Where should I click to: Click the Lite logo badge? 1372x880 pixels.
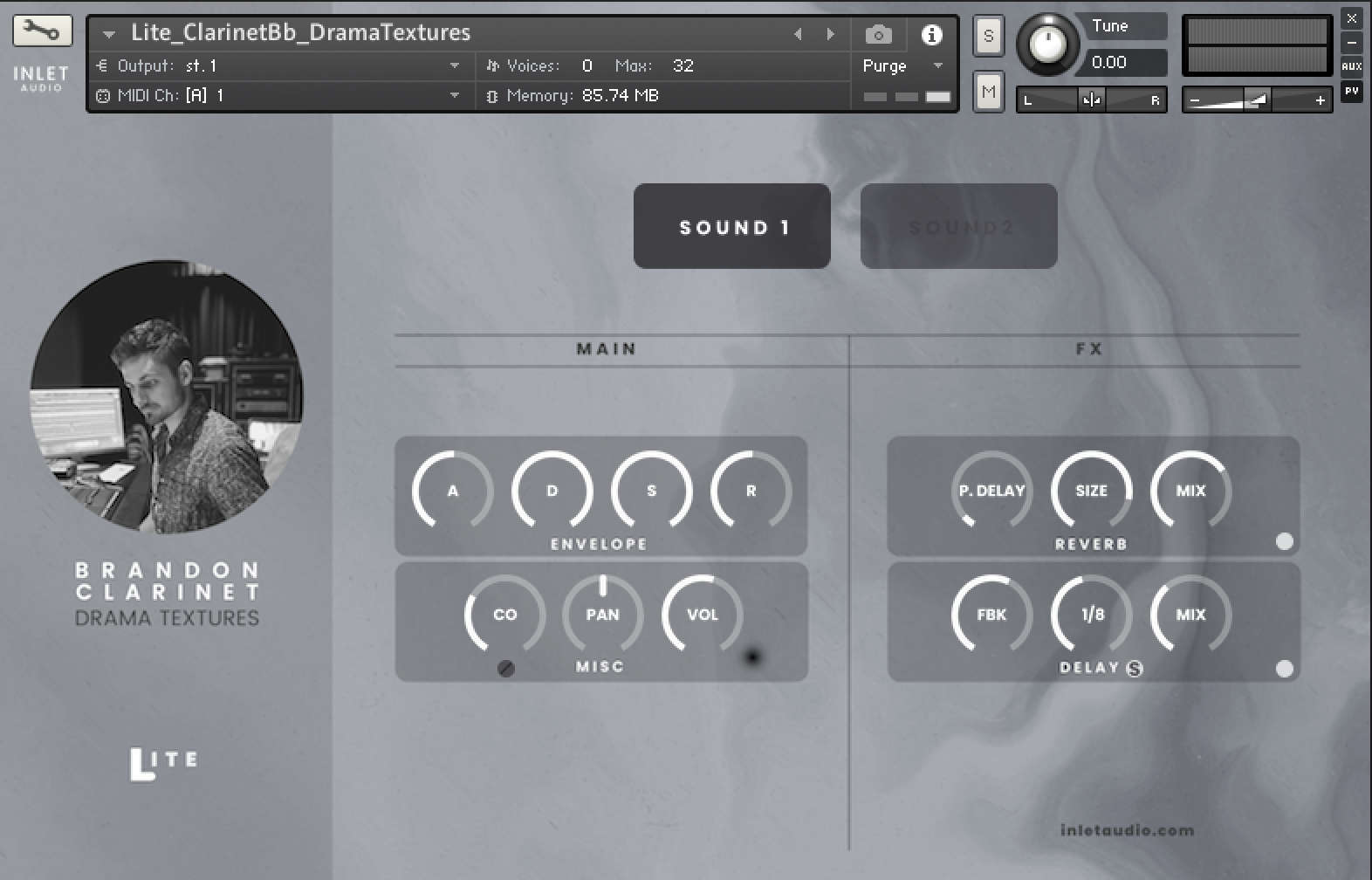point(164,764)
